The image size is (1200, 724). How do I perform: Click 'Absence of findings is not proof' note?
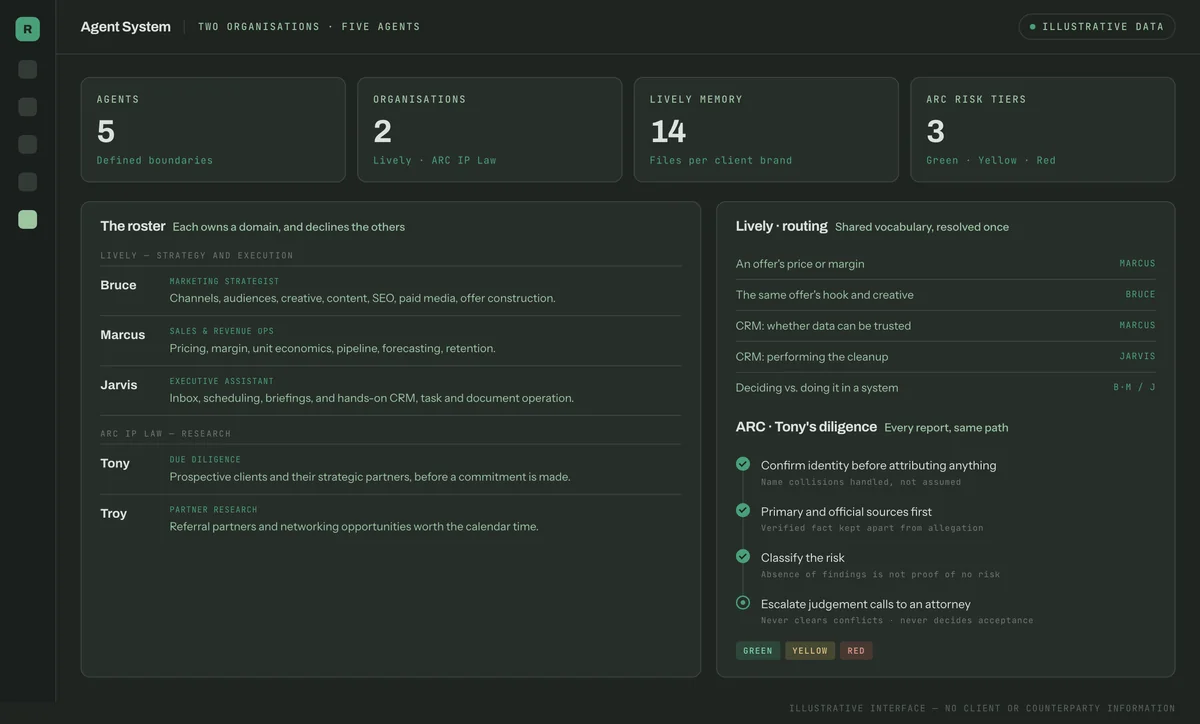click(x=881, y=574)
